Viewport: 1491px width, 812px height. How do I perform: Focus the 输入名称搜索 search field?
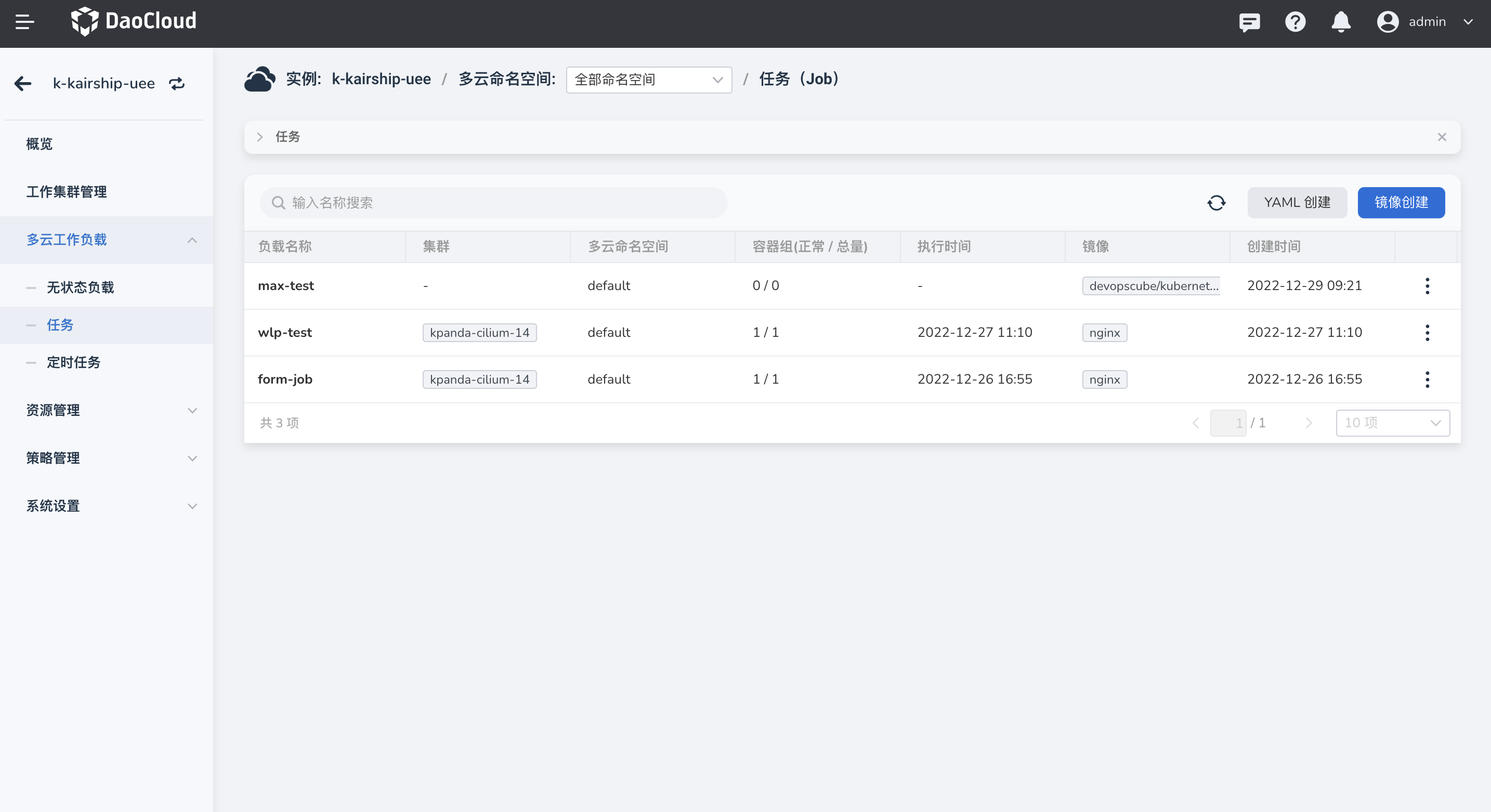493,203
